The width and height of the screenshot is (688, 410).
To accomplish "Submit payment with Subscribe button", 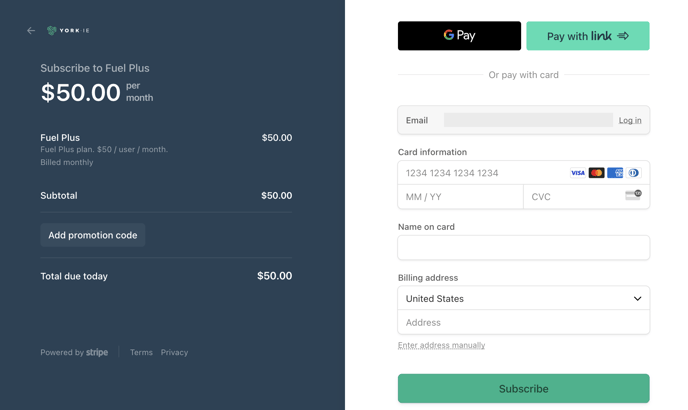I will [523, 388].
